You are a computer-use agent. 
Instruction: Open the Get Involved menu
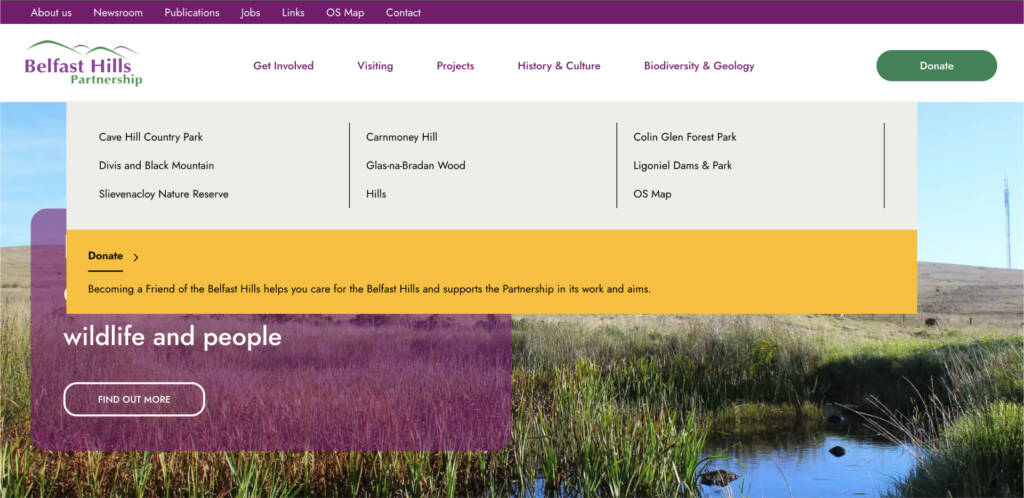tap(283, 66)
